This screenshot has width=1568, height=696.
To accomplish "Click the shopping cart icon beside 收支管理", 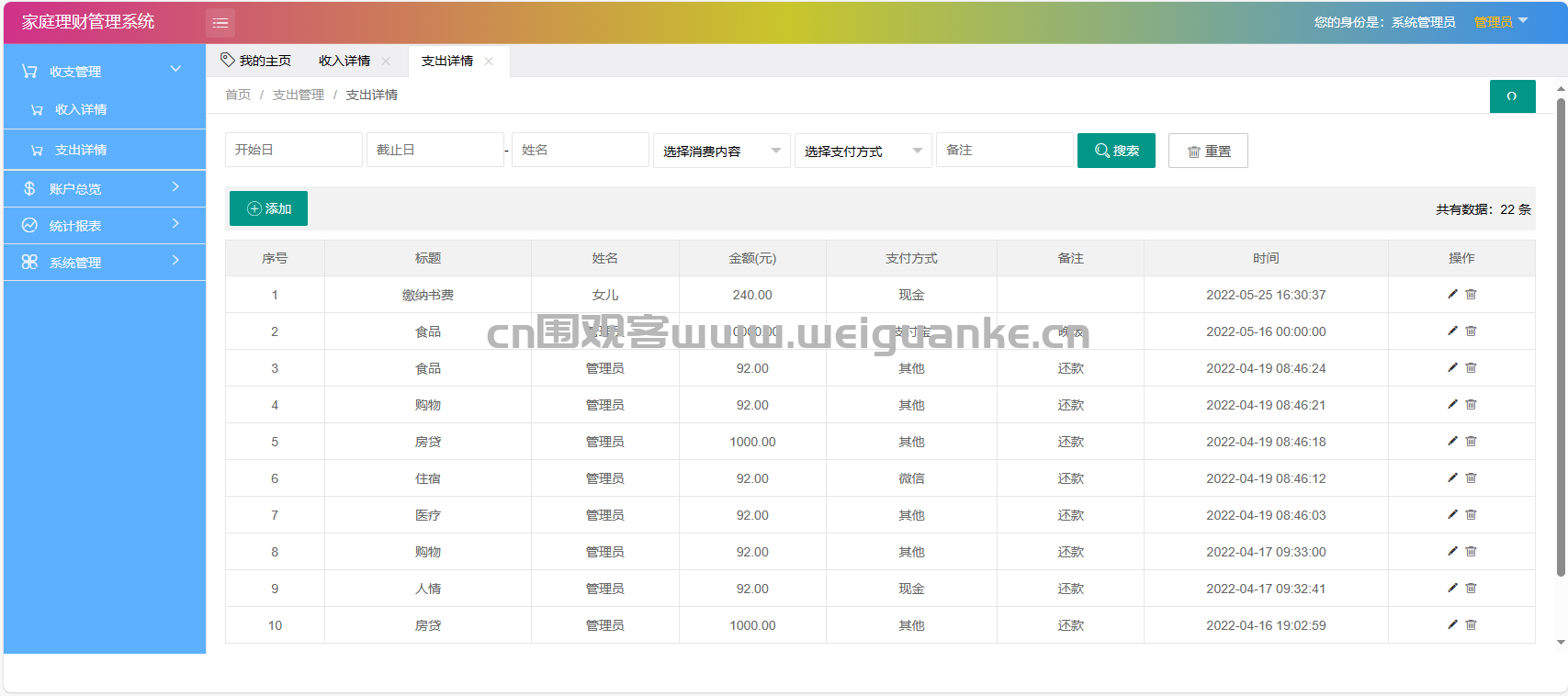I will pyautogui.click(x=29, y=71).
